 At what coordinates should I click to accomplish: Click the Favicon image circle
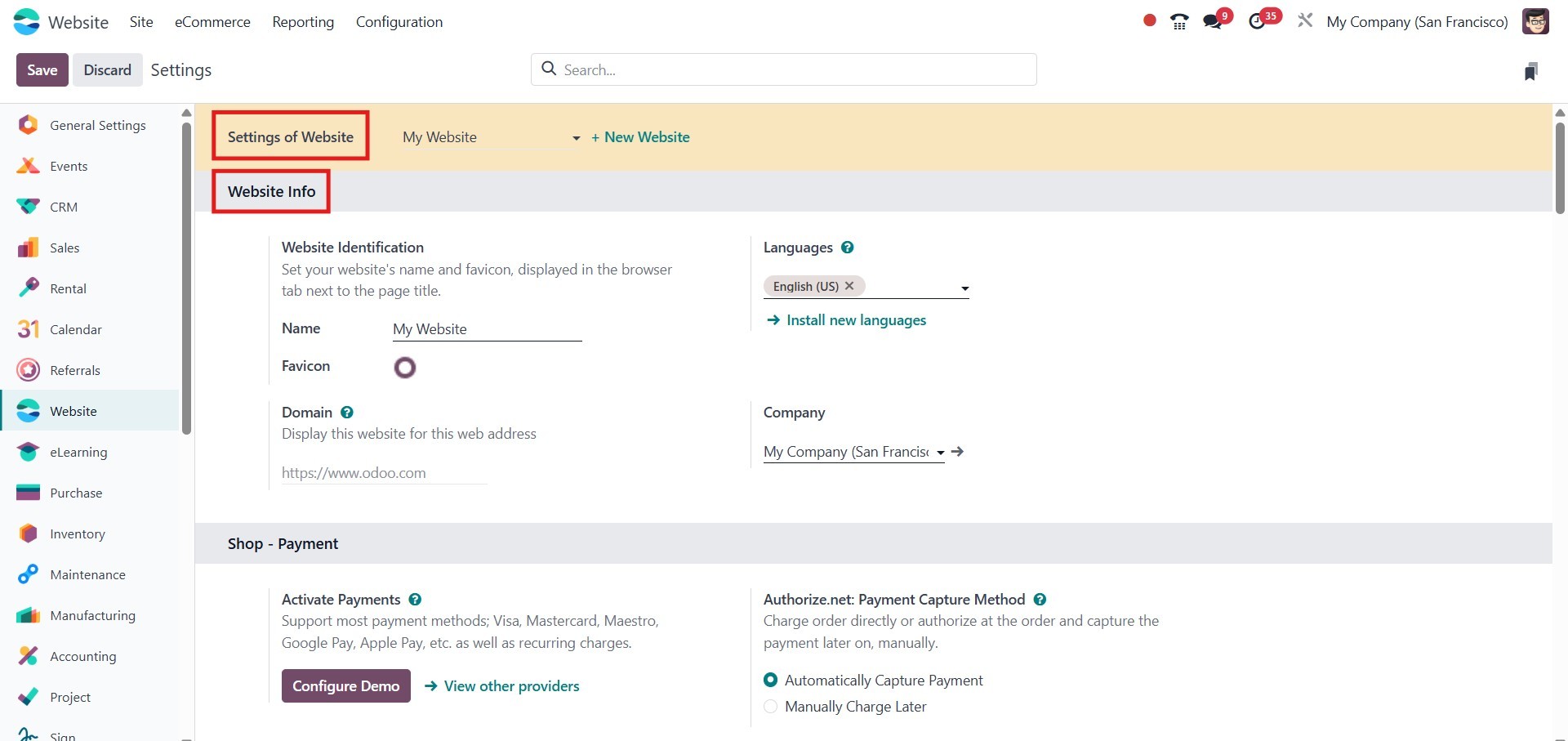tap(405, 368)
